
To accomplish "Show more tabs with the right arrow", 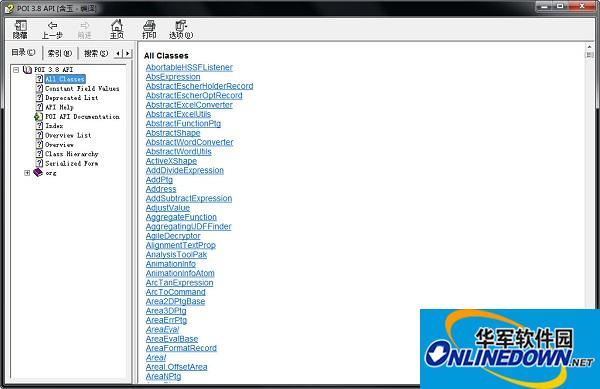I will coord(128,53).
